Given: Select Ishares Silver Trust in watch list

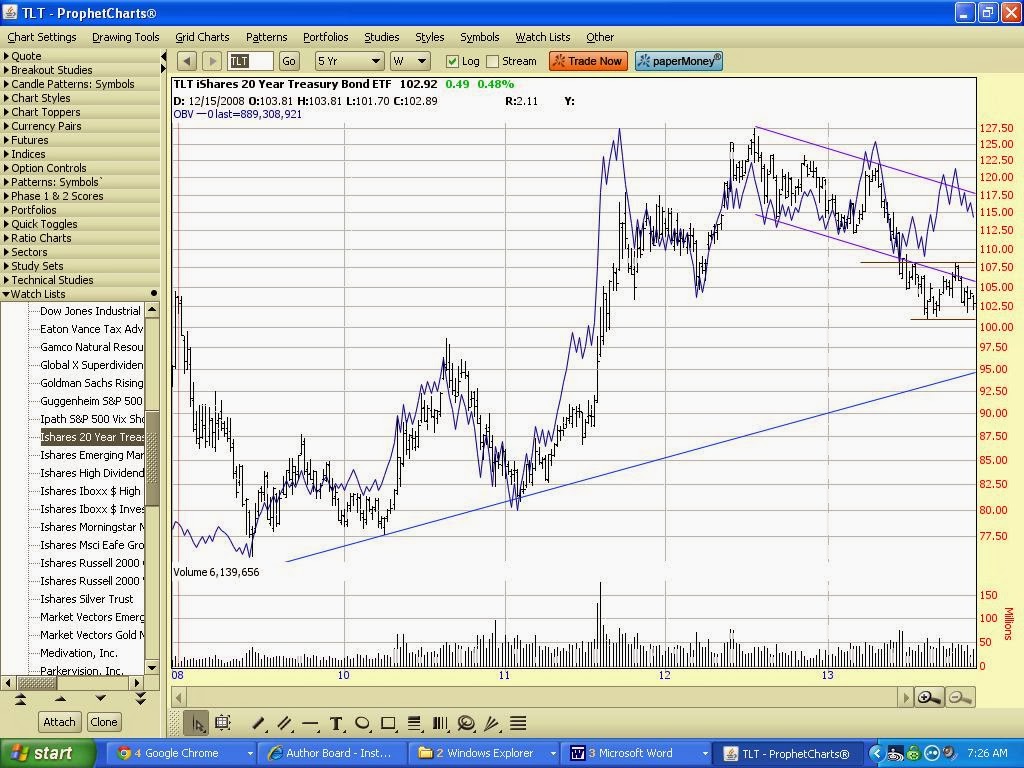Looking at the screenshot, I should (x=86, y=599).
